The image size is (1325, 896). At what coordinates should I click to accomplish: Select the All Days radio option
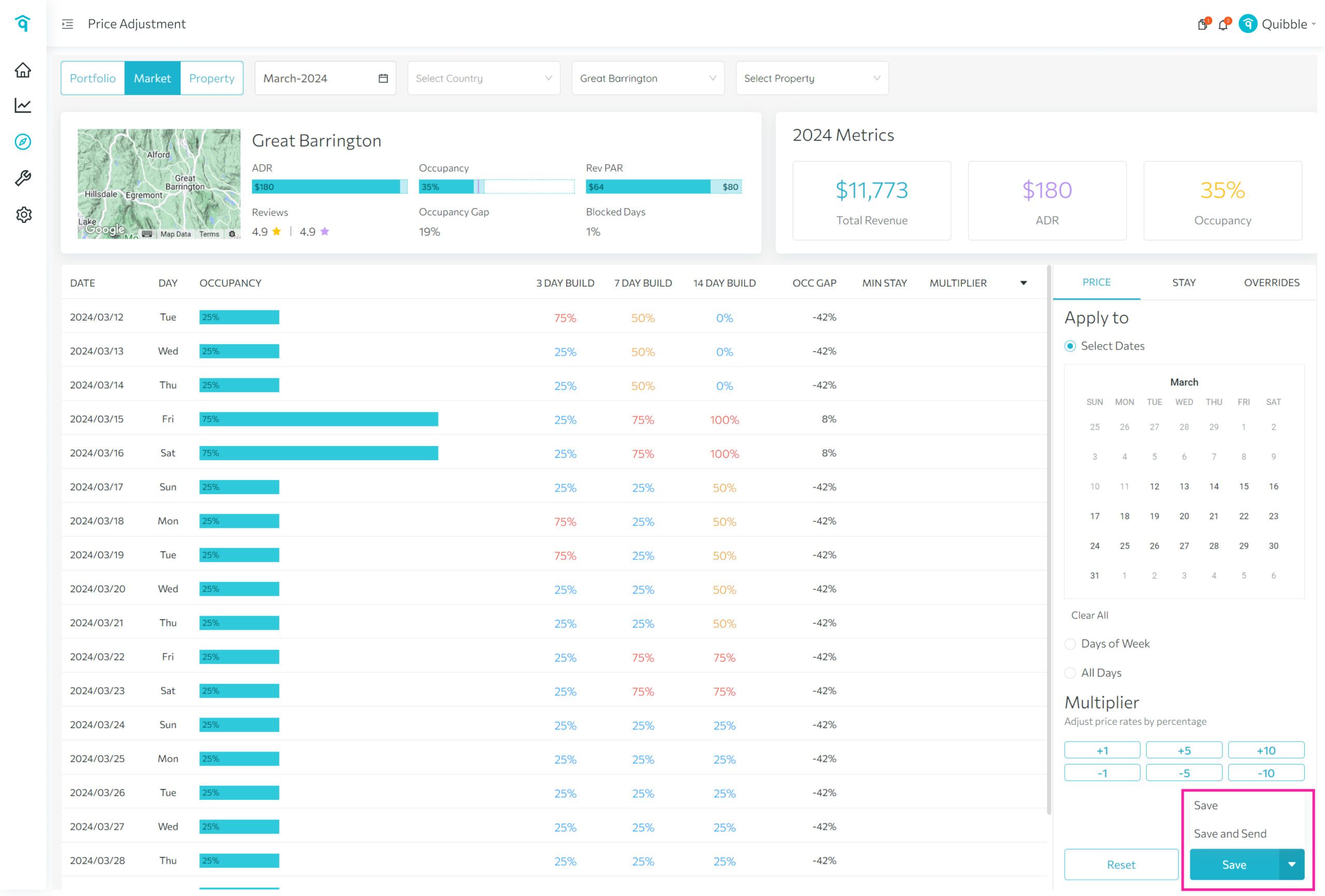1070,673
